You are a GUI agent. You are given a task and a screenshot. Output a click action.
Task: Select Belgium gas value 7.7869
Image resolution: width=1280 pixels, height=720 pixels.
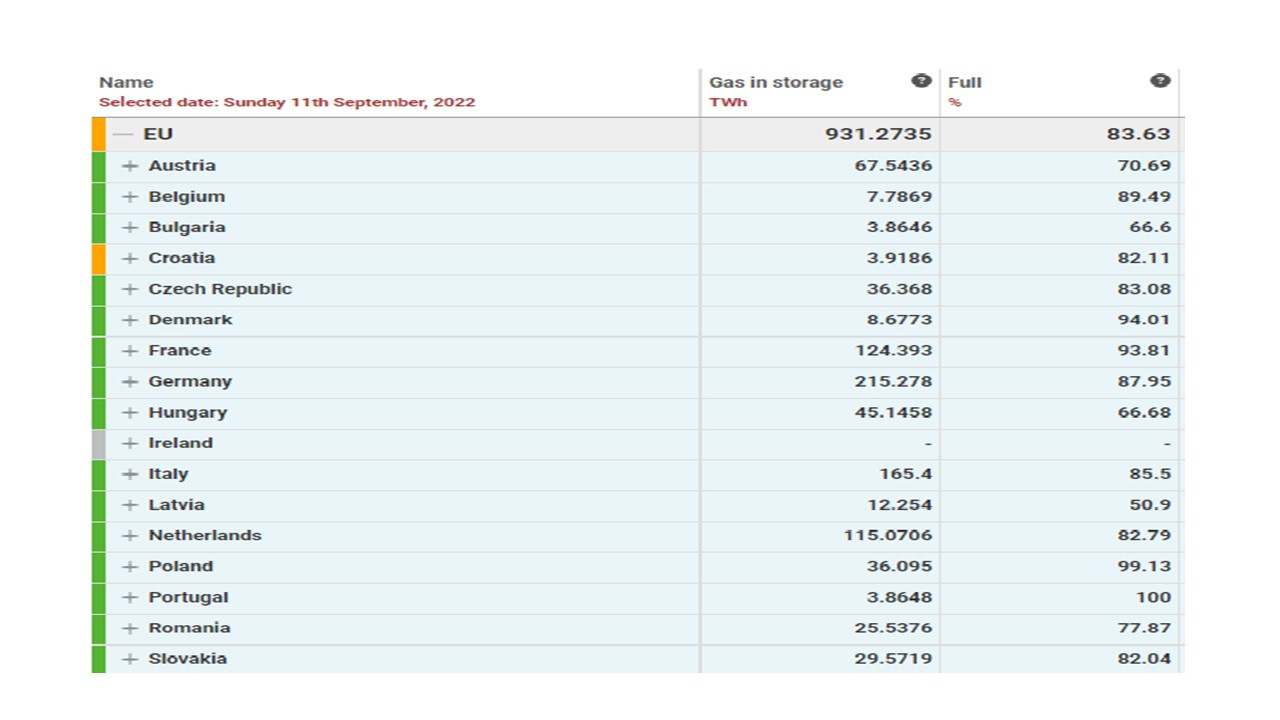[899, 197]
